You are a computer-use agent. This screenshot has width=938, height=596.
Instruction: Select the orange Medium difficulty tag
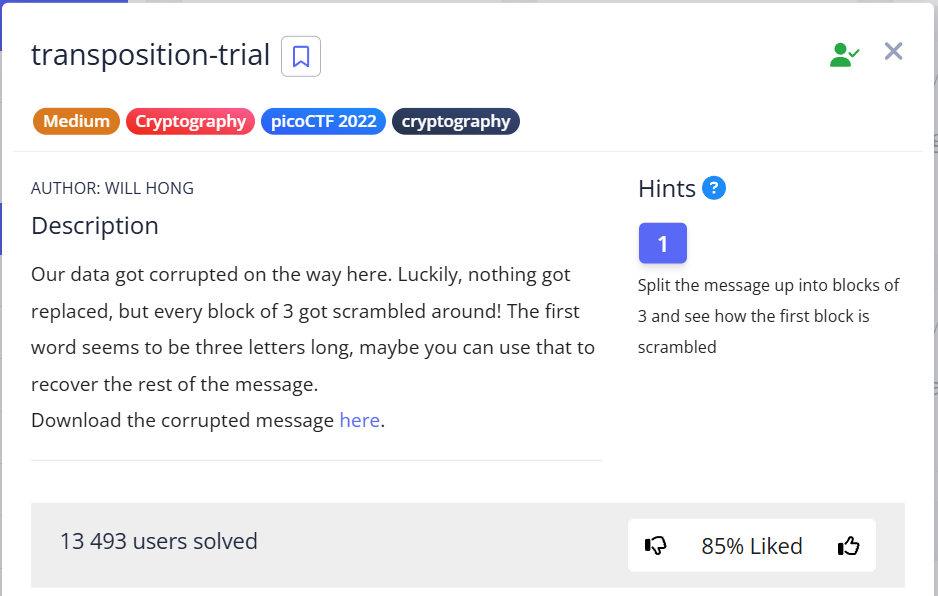76,122
